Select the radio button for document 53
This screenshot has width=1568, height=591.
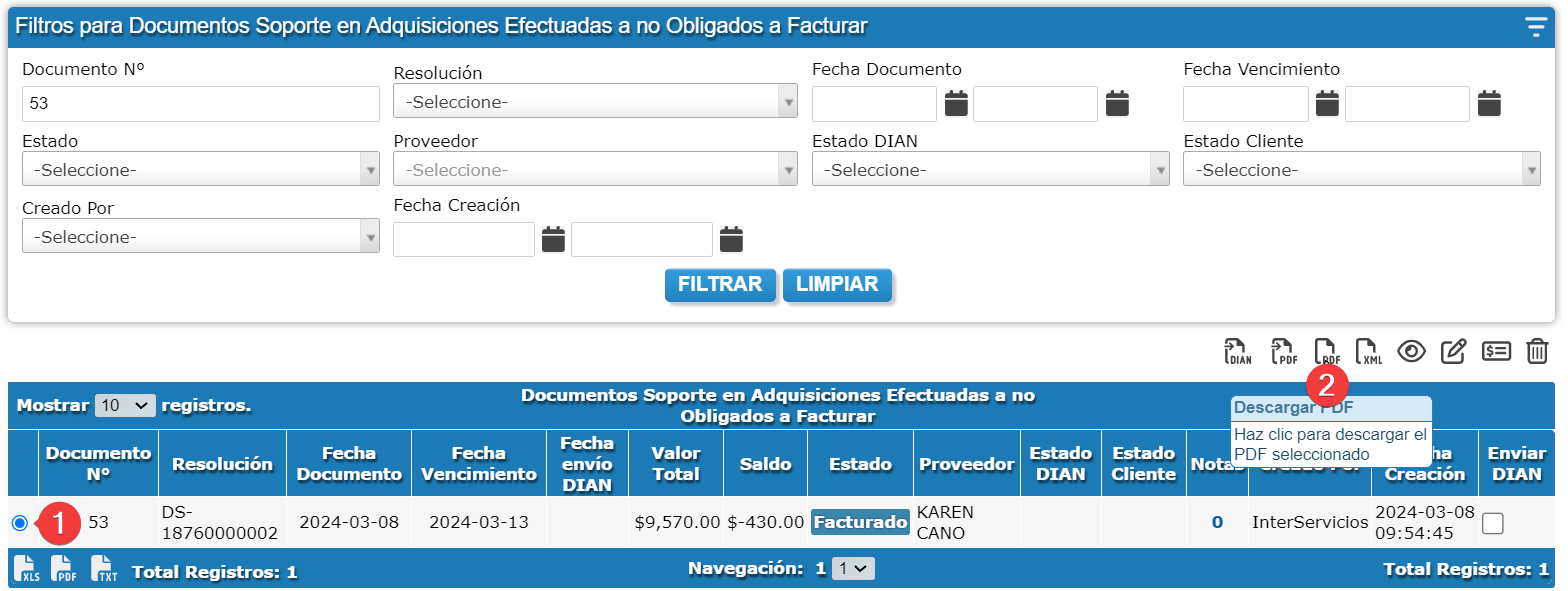[x=20, y=523]
